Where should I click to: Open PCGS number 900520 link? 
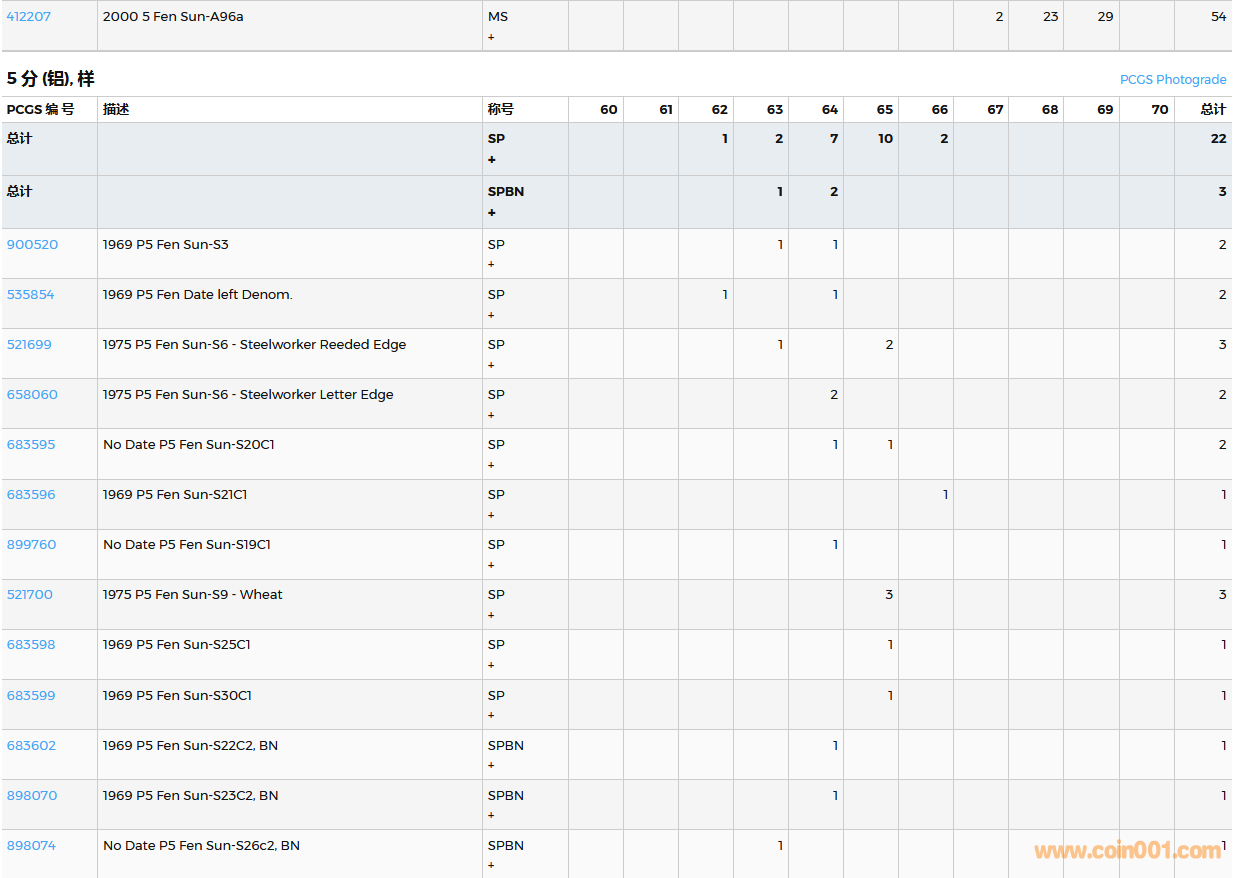click(32, 245)
